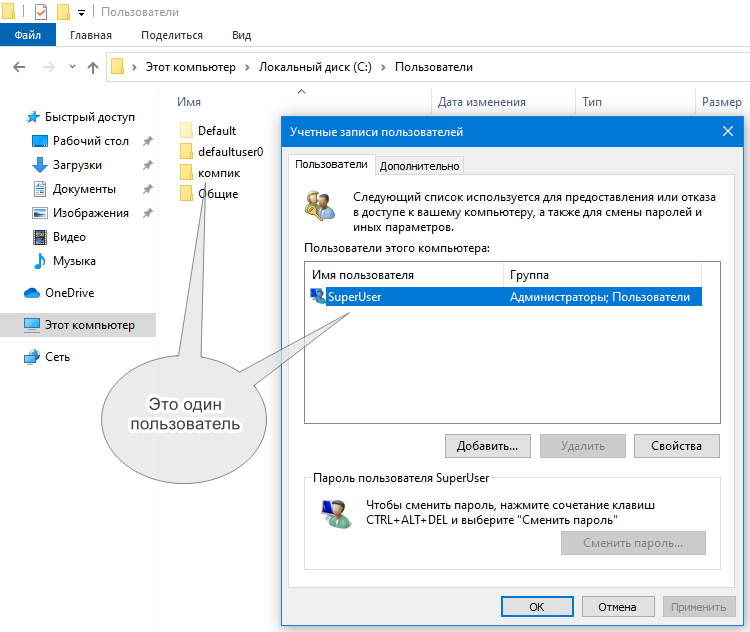750x632 pixels.
Task: Sort by the Размер column header
Action: click(x=721, y=102)
